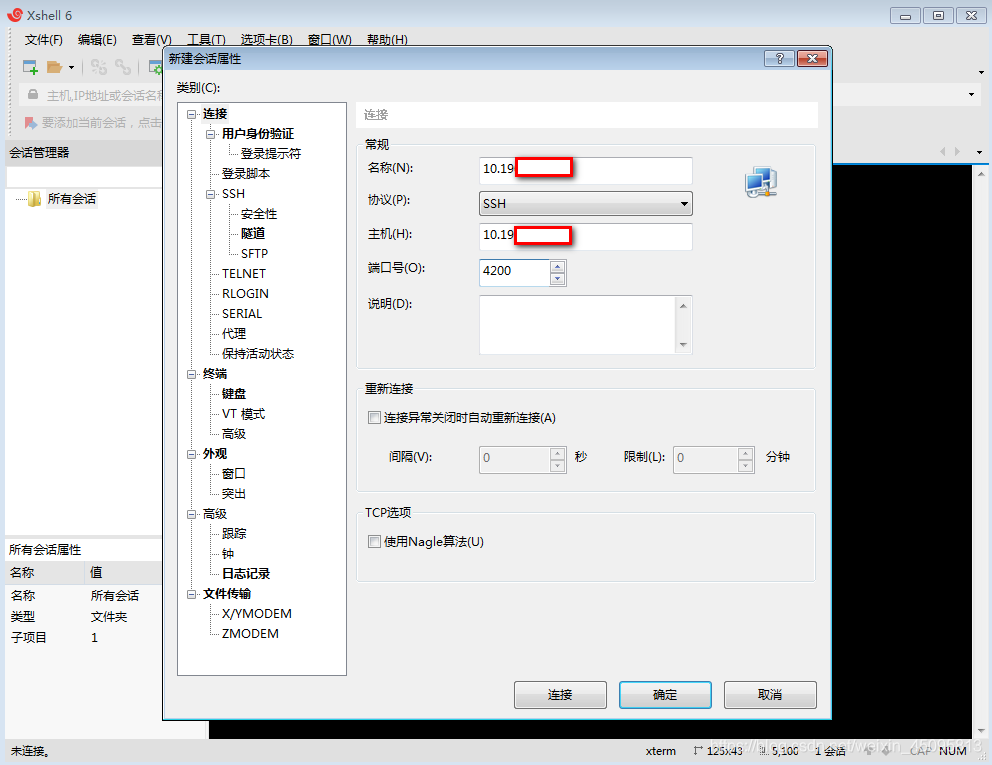Enable 连接异常关闭时自动重新连接 checkbox

point(374,418)
